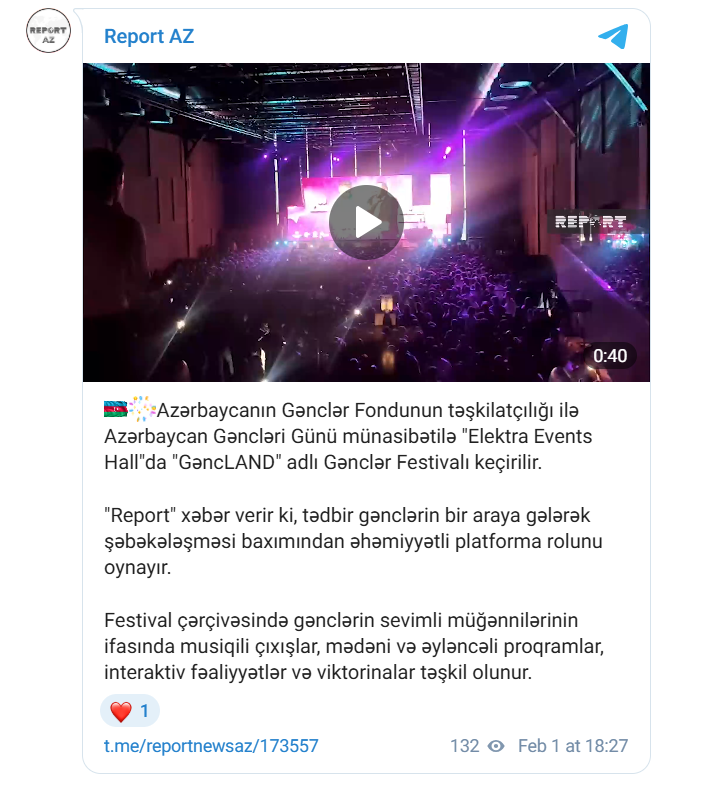
Task: Open the Report AZ channel avatar
Action: pos(48,31)
